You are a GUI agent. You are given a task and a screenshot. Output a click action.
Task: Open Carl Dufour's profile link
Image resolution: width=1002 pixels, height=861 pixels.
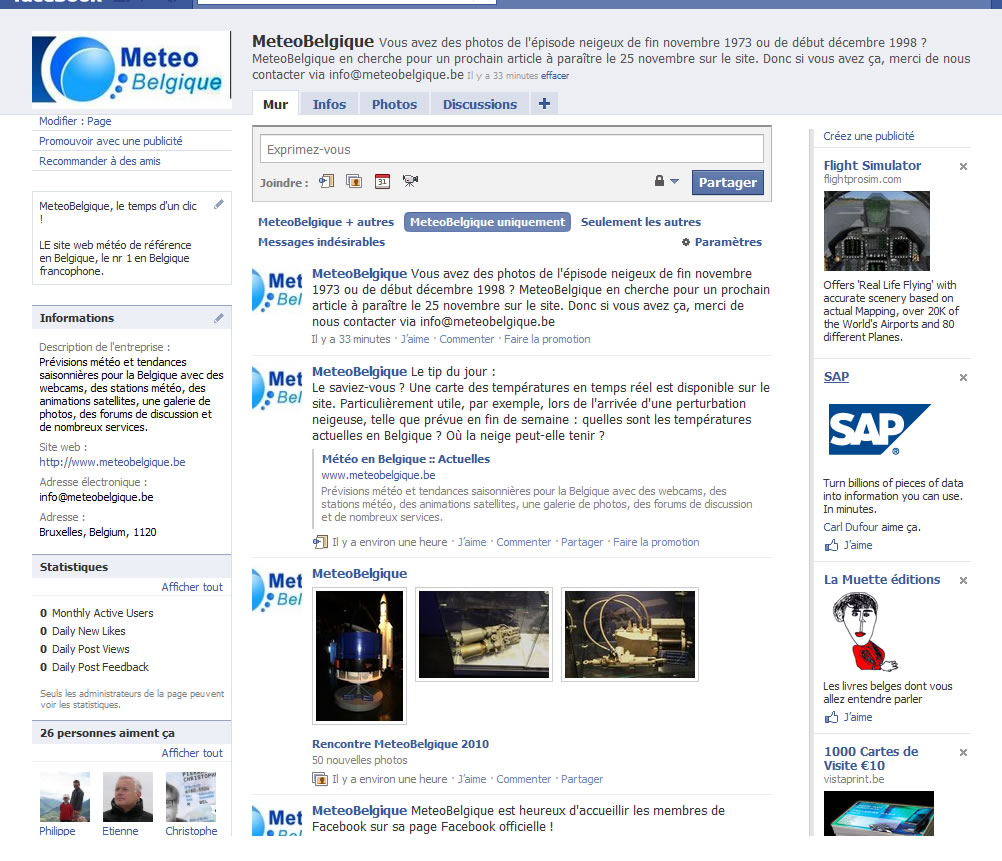coord(851,527)
